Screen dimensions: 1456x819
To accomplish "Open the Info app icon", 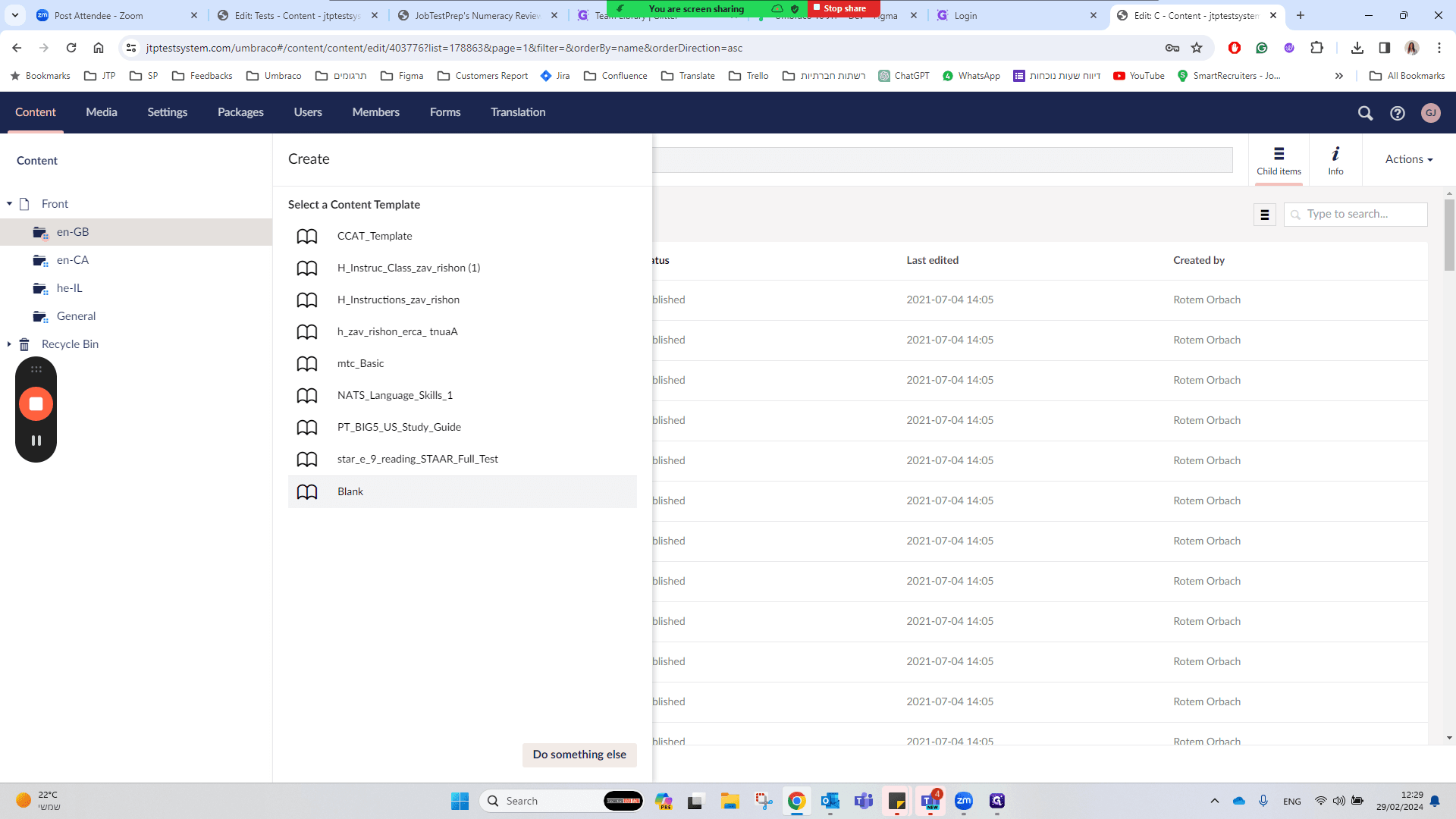I will (1335, 160).
